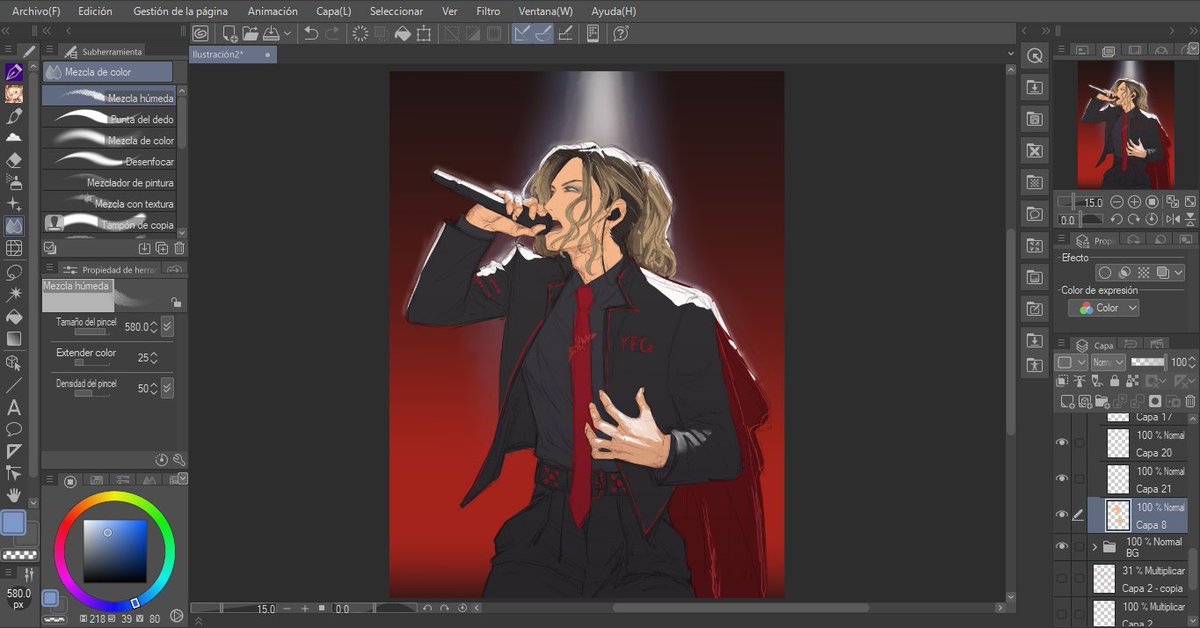
Task: Open the Edición menu
Action: (95, 11)
